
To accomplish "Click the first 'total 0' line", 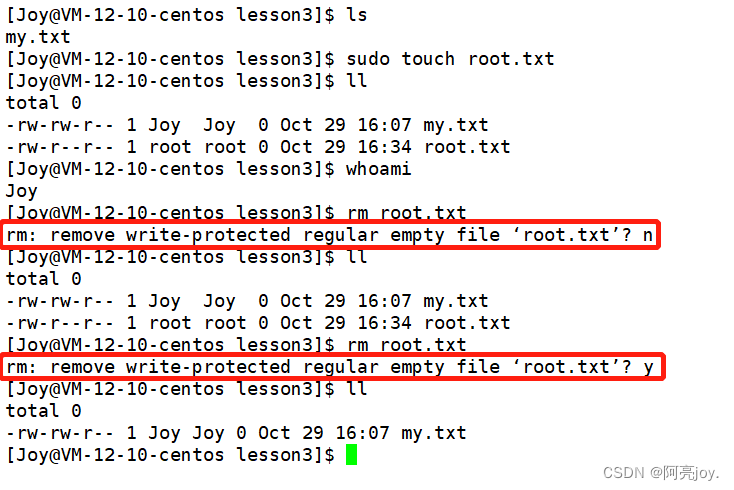I will [x=44, y=103].
